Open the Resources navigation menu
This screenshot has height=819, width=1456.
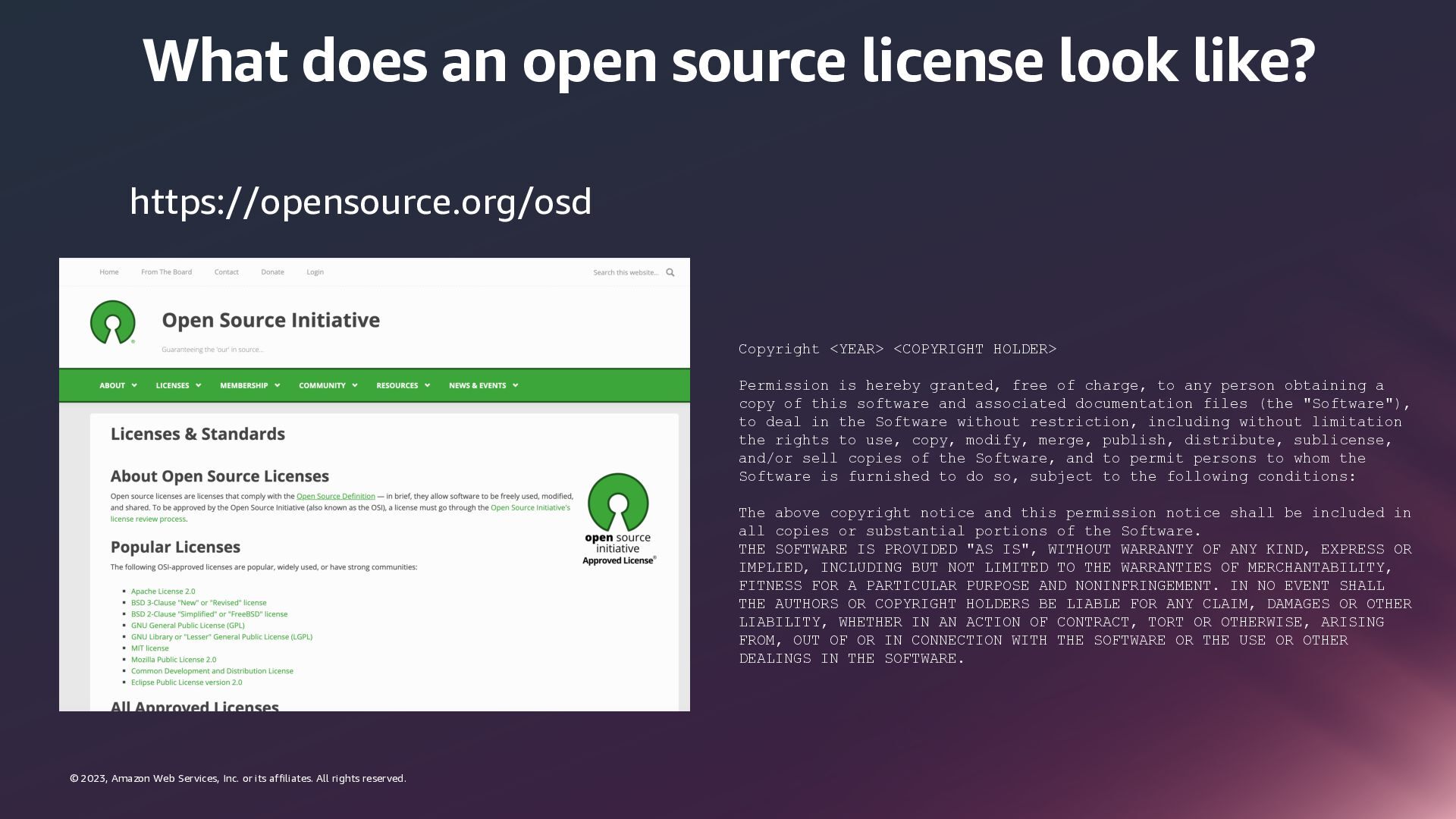pyautogui.click(x=403, y=385)
